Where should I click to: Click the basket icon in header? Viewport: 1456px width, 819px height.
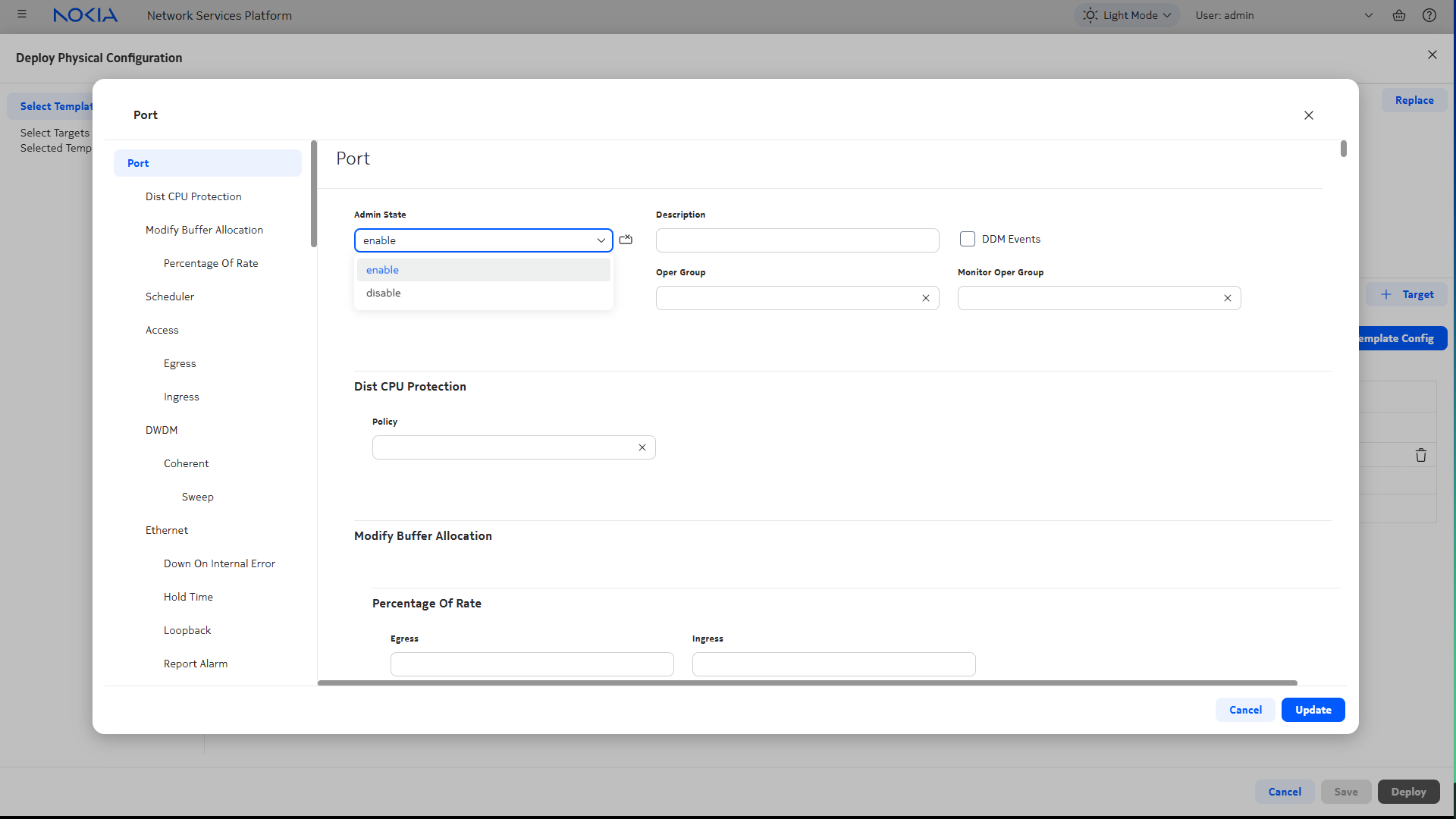(1399, 15)
